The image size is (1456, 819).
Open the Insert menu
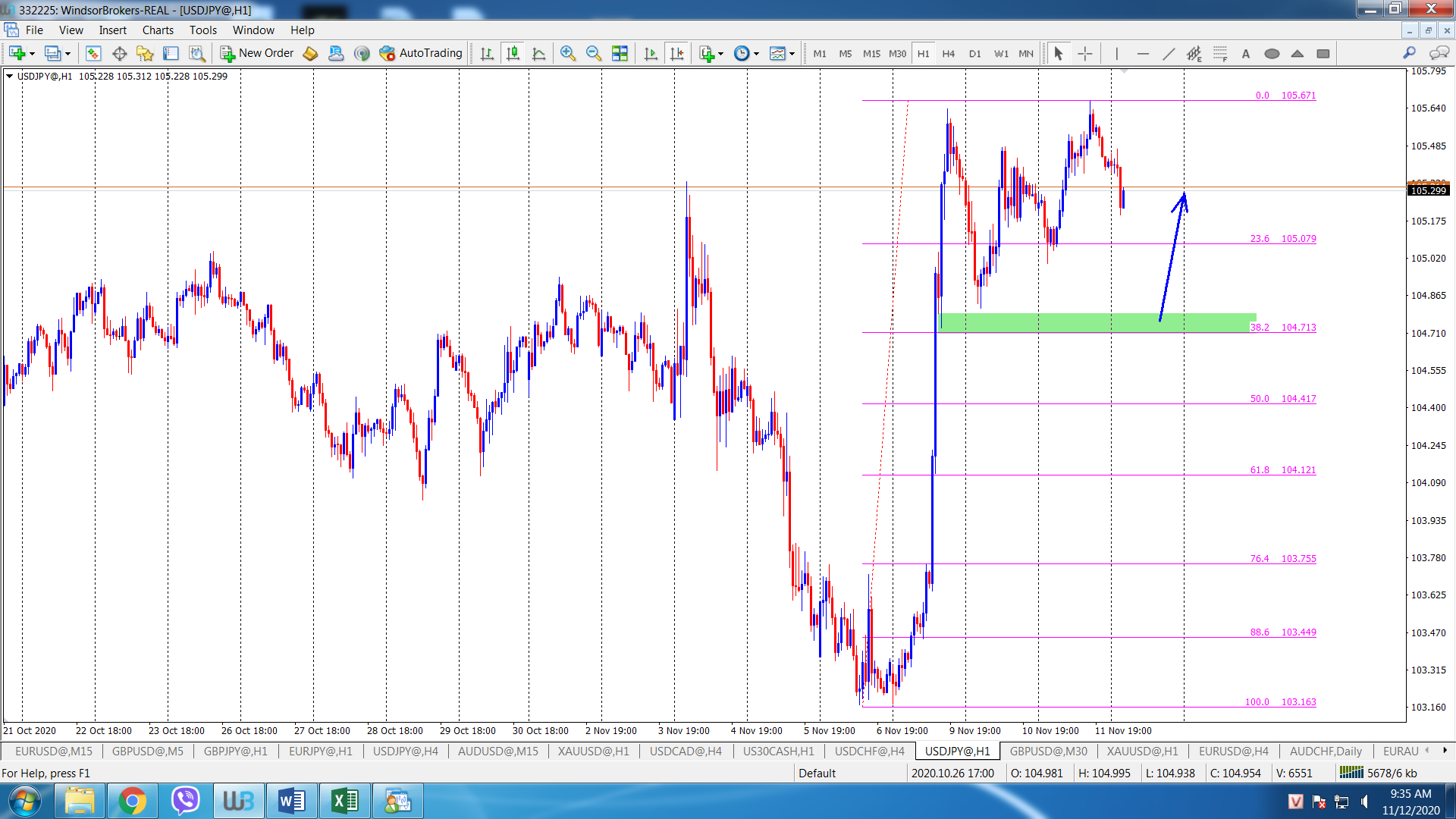(113, 30)
